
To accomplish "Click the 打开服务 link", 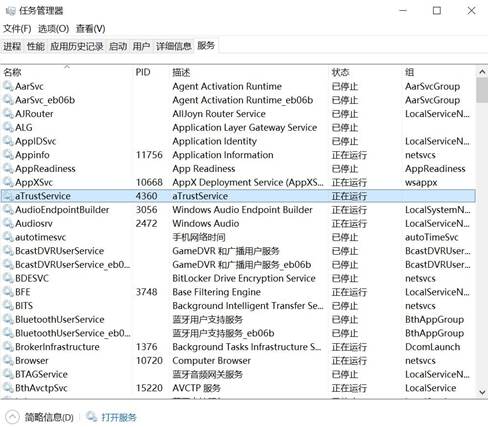I will pos(119,417).
